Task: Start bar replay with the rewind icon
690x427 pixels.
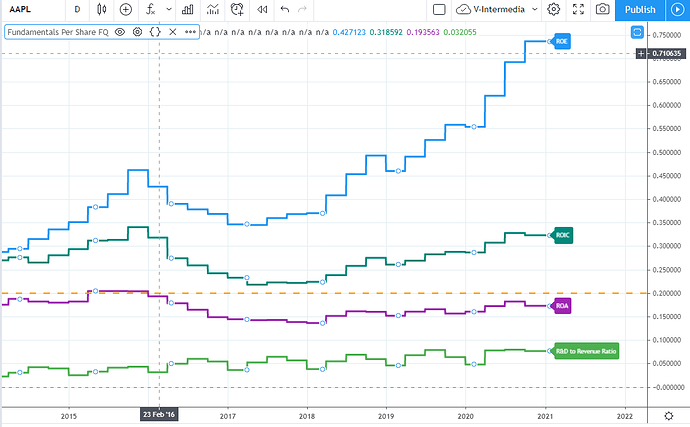Action: click(262, 10)
